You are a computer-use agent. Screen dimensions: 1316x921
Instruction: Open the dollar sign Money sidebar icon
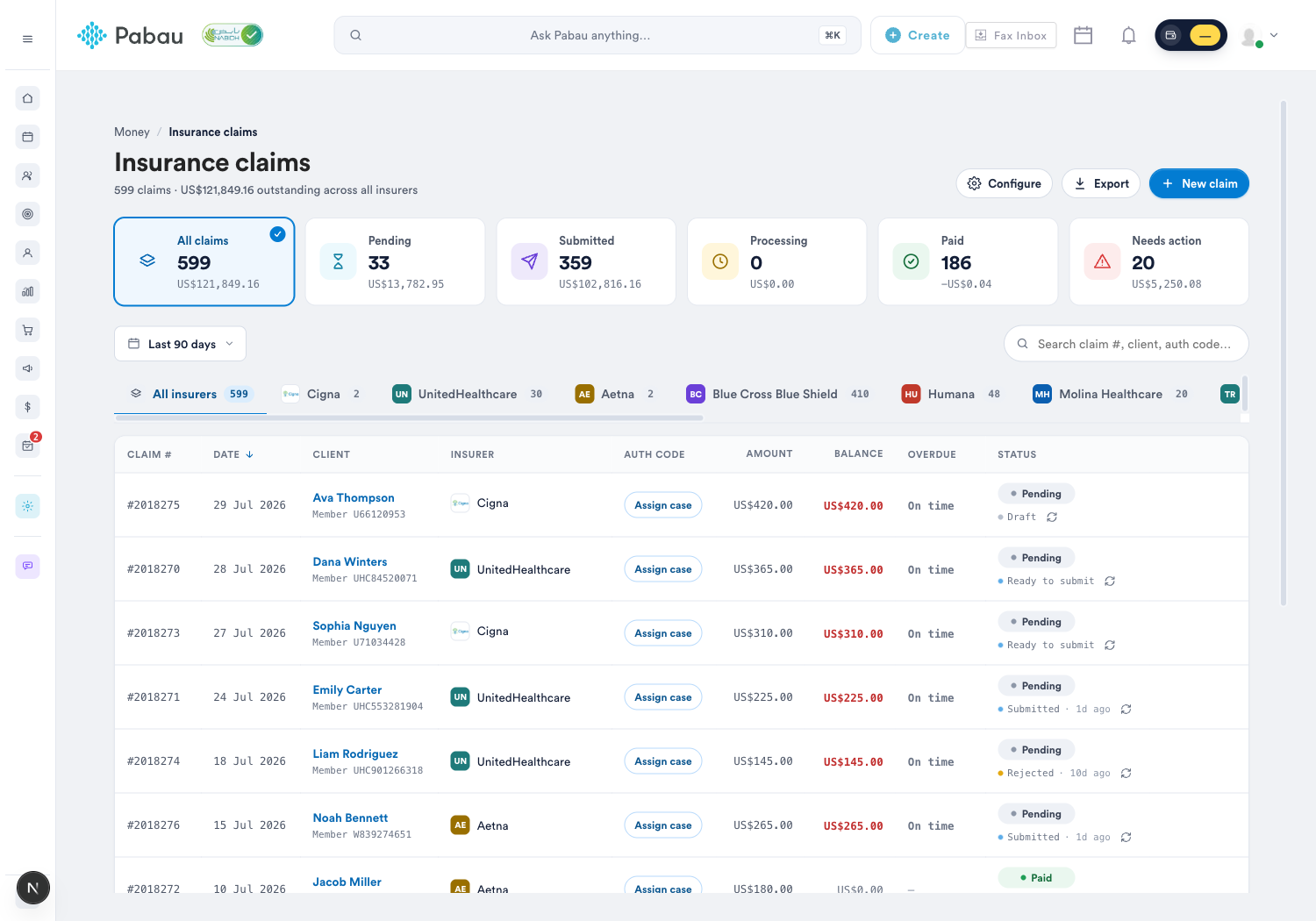click(x=27, y=407)
